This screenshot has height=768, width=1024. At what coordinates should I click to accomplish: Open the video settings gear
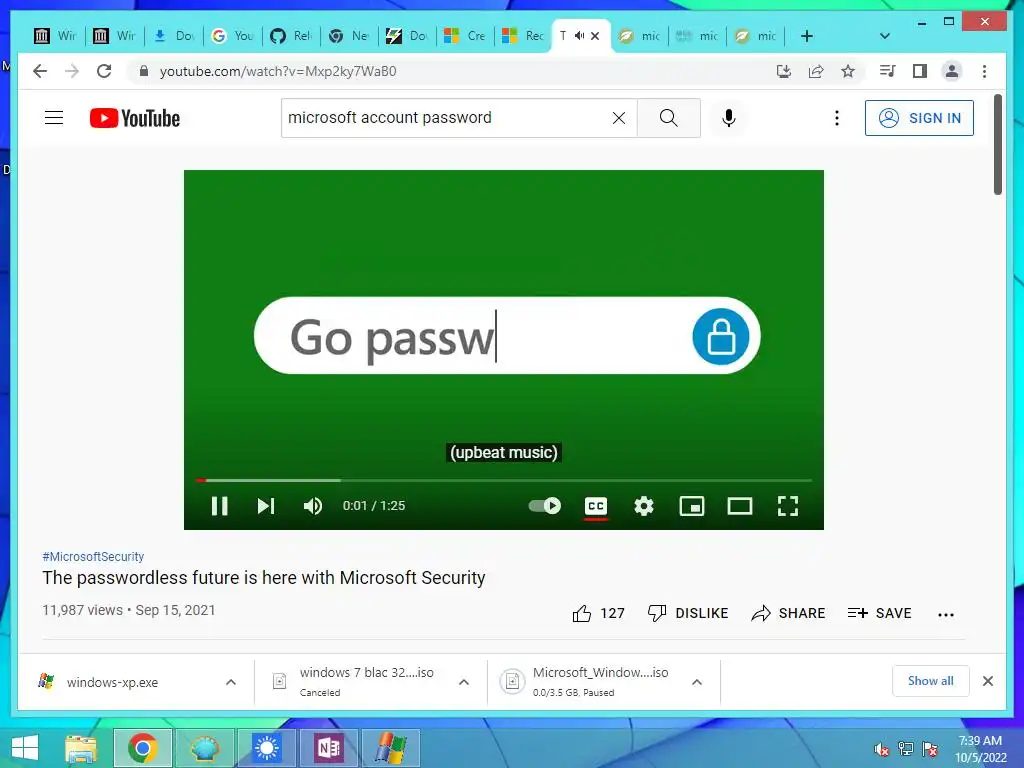point(644,506)
